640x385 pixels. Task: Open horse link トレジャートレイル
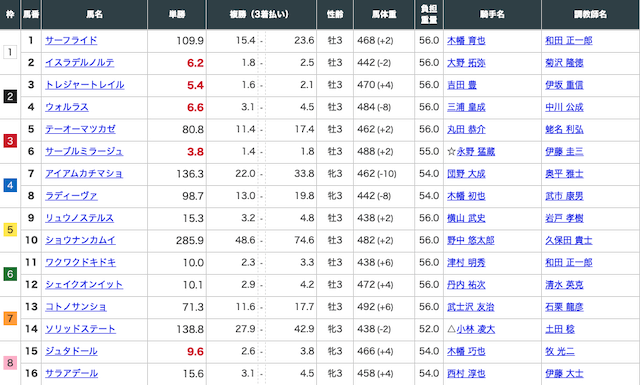[84, 85]
